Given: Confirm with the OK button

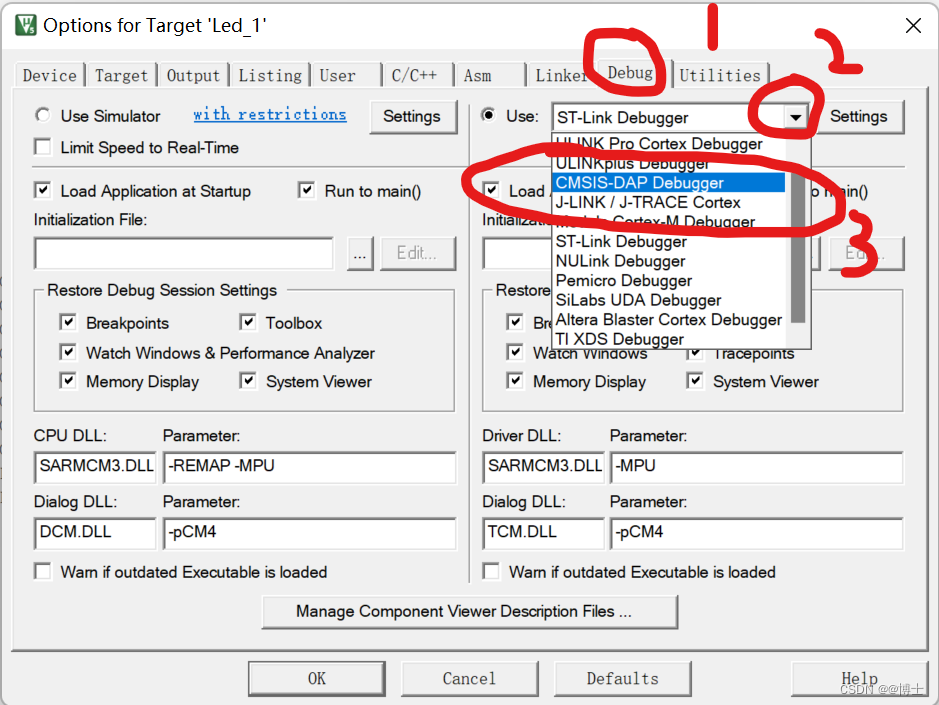Looking at the screenshot, I should 317,679.
